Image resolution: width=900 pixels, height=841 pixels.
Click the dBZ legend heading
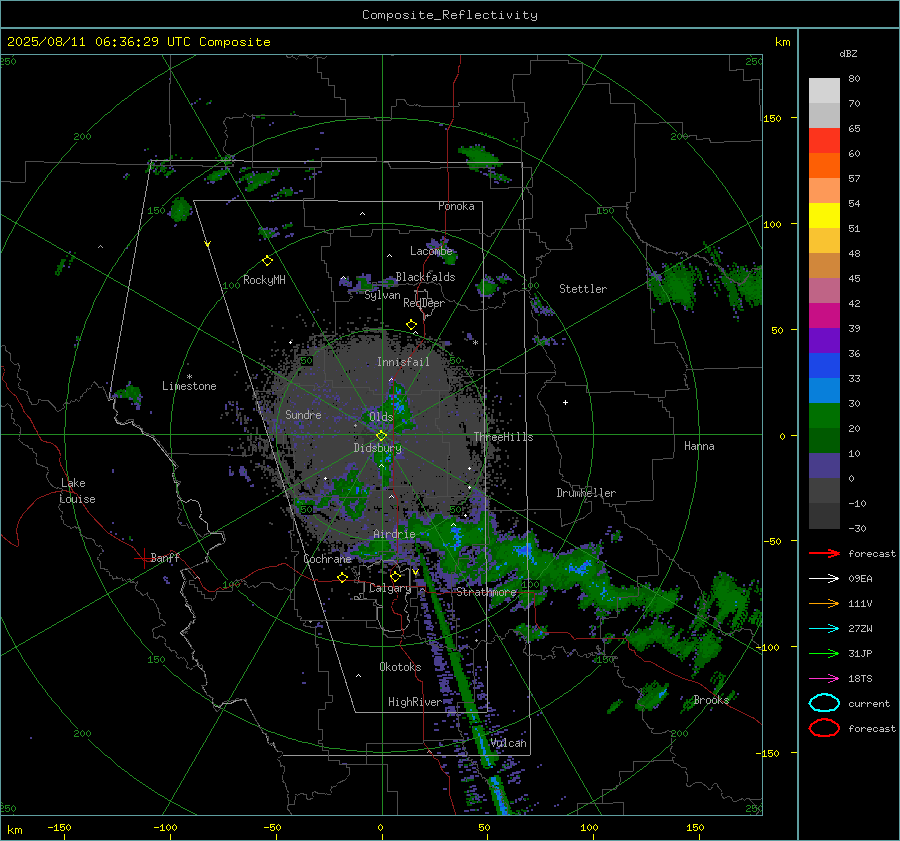(x=848, y=53)
